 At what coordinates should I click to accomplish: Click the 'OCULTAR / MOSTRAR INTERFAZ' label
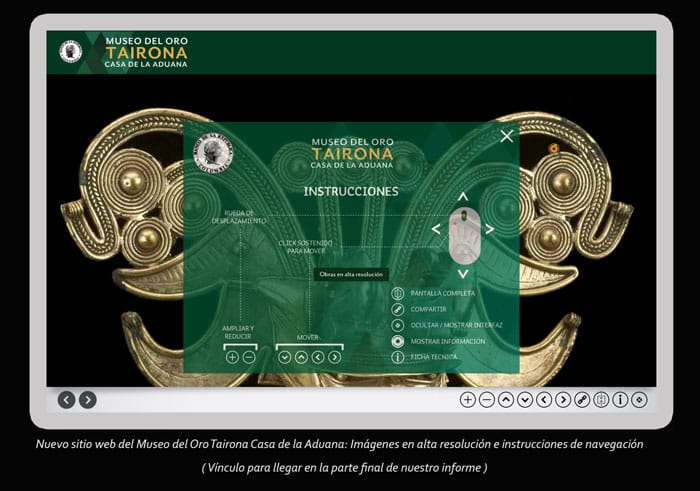pyautogui.click(x=456, y=325)
